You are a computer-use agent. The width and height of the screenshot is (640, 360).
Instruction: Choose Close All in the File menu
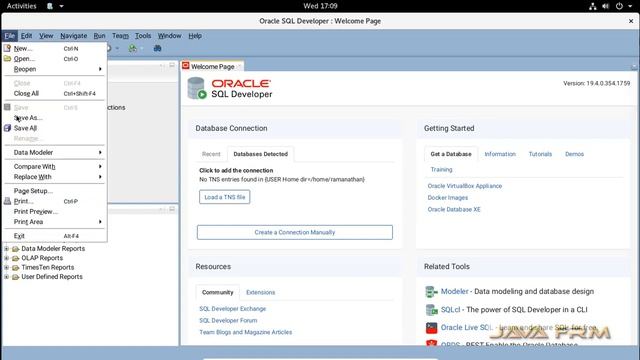coord(54,93)
